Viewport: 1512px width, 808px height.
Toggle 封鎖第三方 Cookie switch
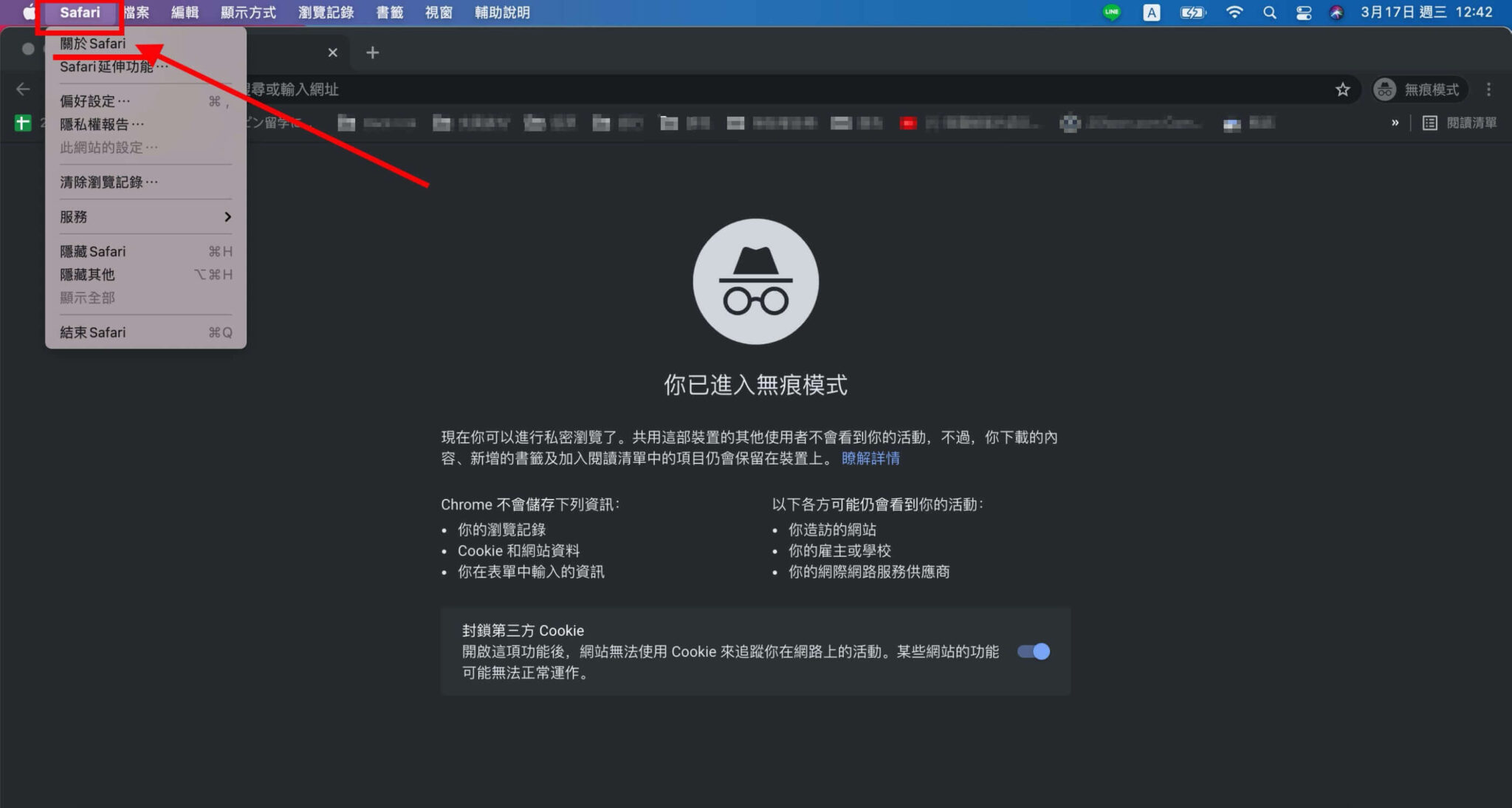pos(1034,651)
